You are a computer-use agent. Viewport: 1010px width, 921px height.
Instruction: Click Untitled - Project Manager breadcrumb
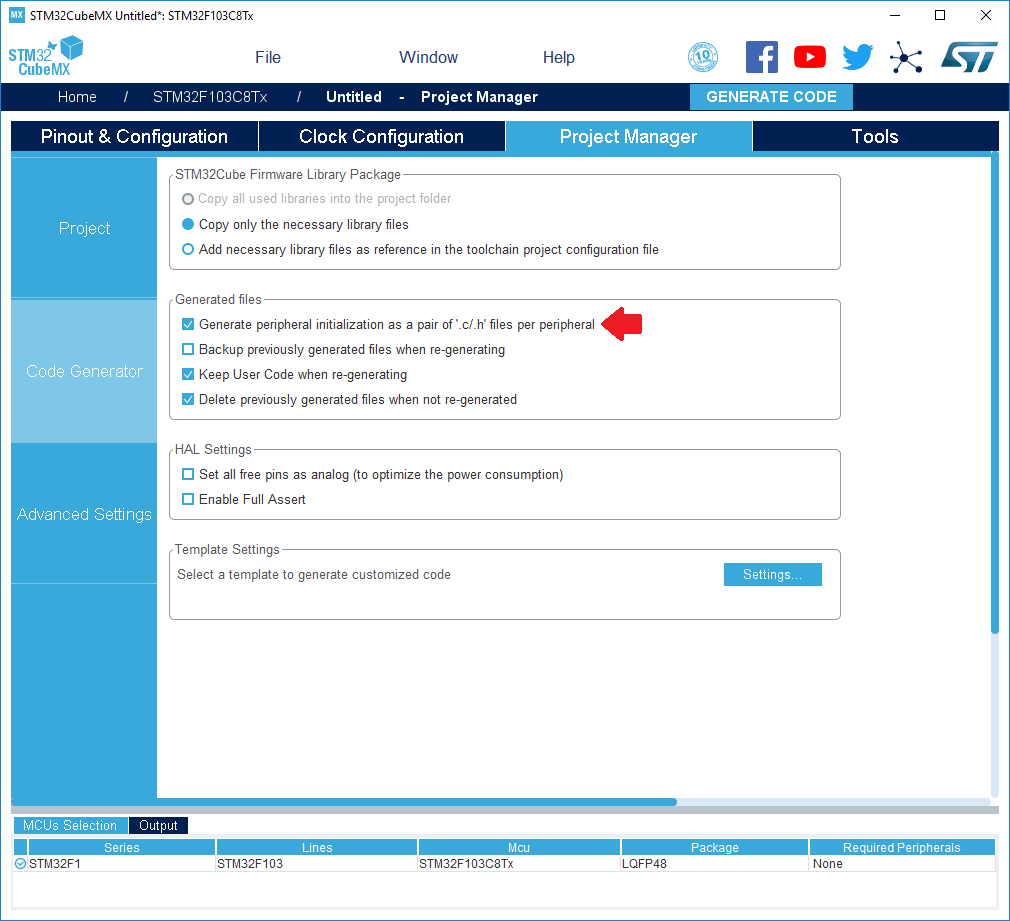pos(432,97)
